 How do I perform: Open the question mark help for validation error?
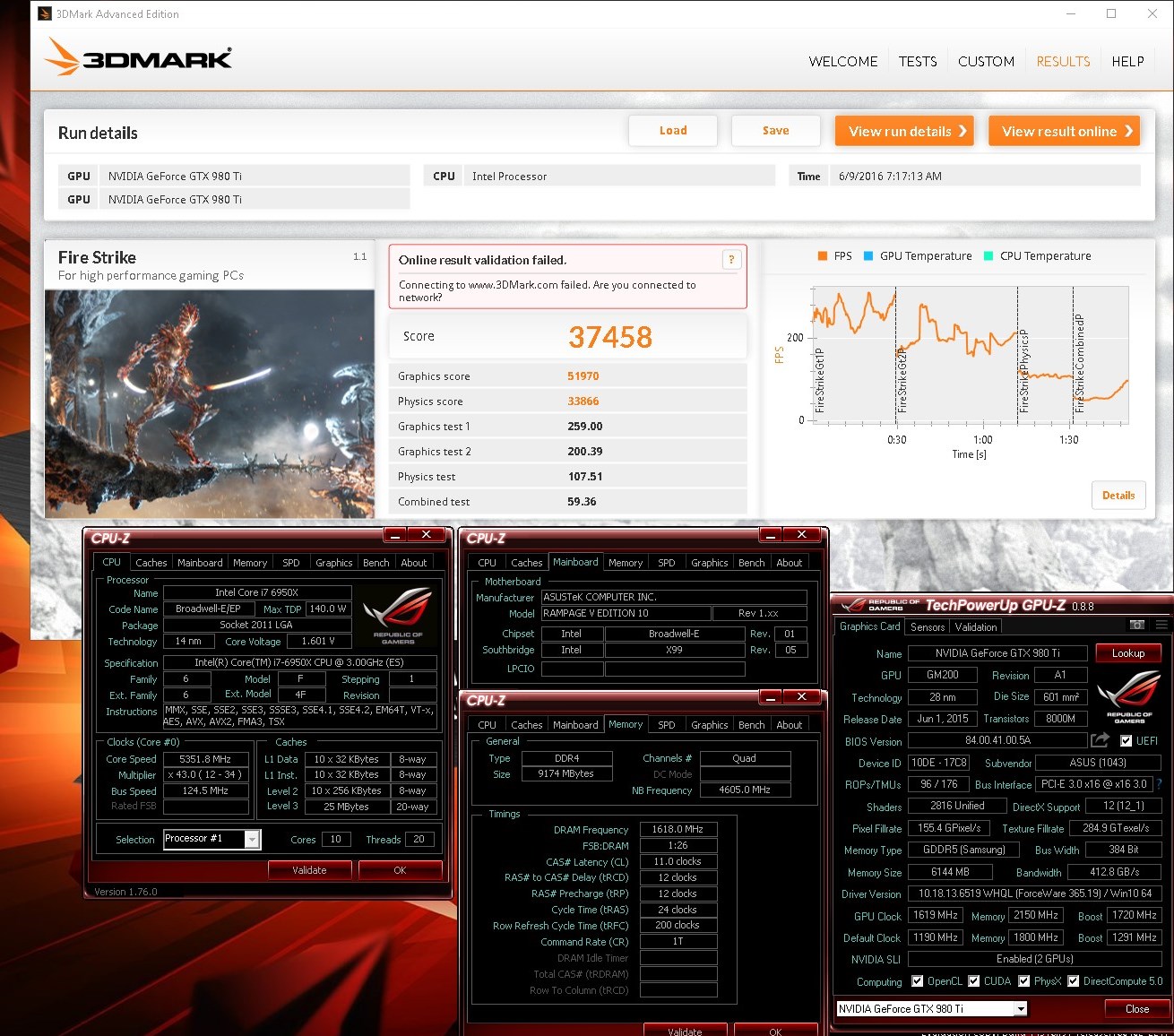pos(731,260)
